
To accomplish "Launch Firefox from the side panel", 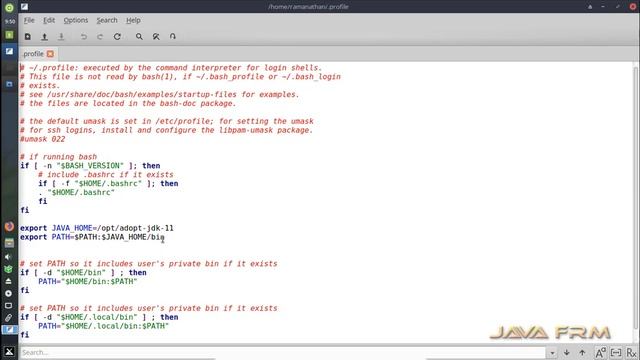I will 9,227.
